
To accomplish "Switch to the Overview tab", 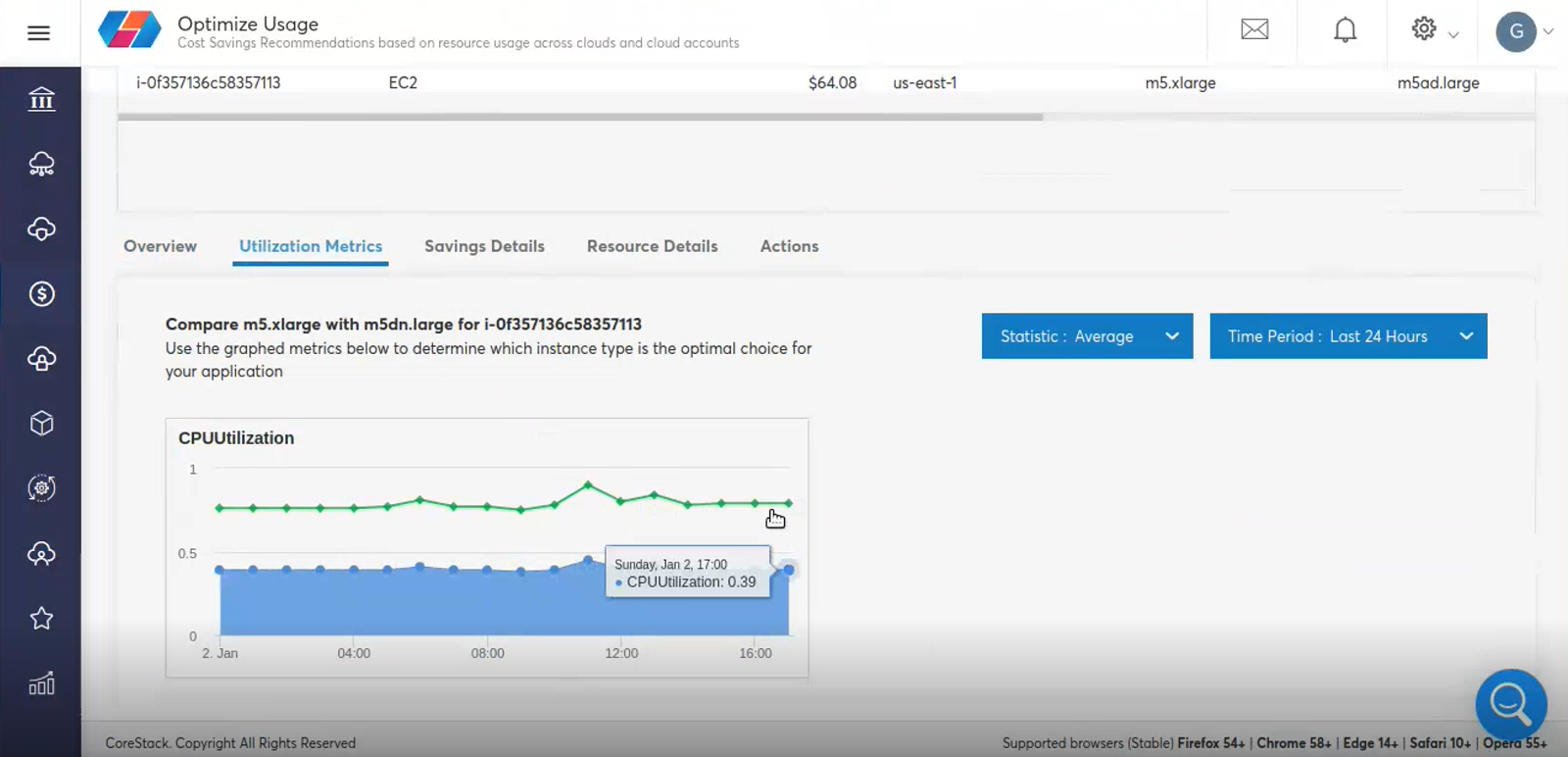I will click(160, 246).
